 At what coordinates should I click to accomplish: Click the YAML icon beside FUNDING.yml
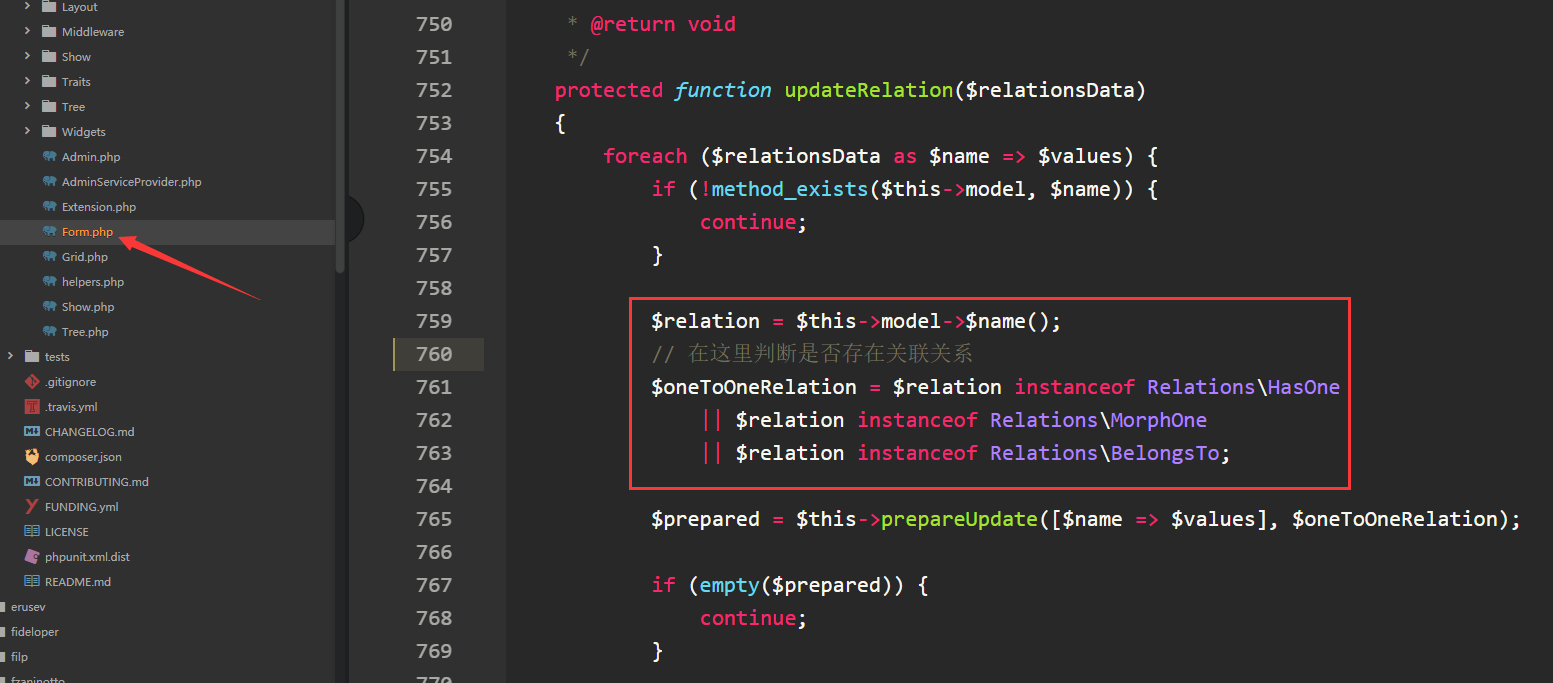click(32, 507)
